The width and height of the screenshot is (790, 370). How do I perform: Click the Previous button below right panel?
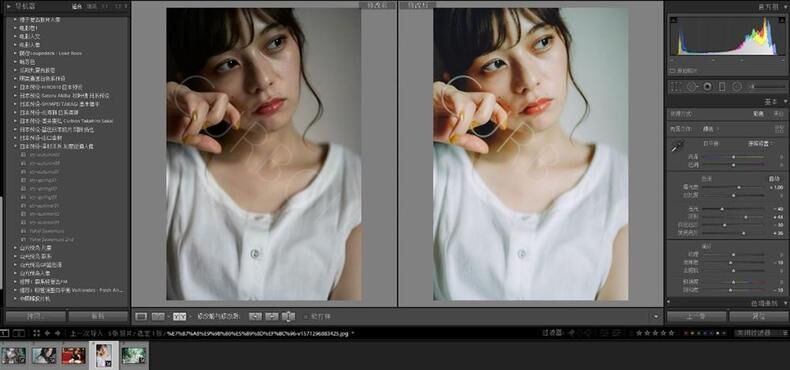[696, 317]
